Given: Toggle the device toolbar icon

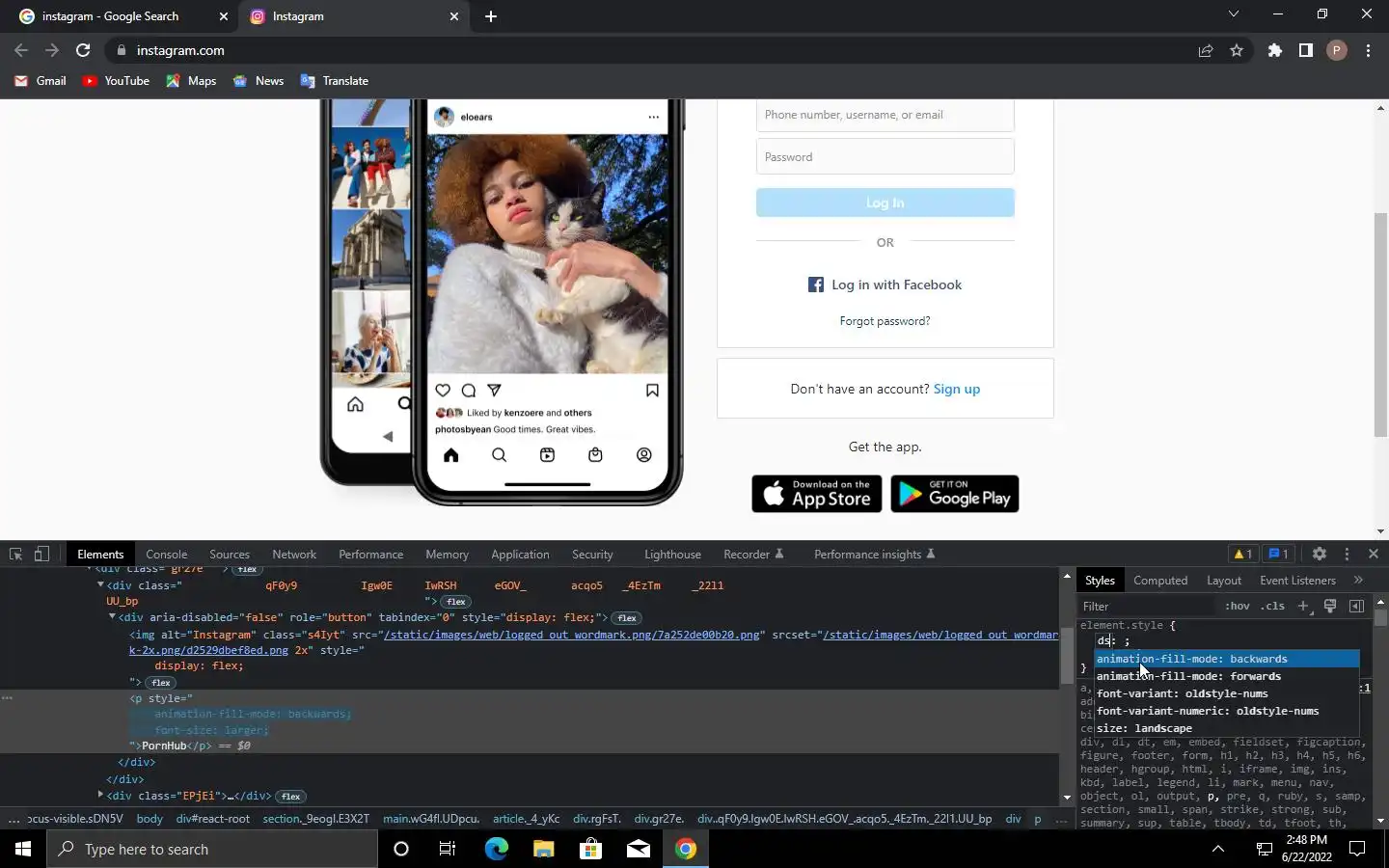Looking at the screenshot, I should 41,554.
